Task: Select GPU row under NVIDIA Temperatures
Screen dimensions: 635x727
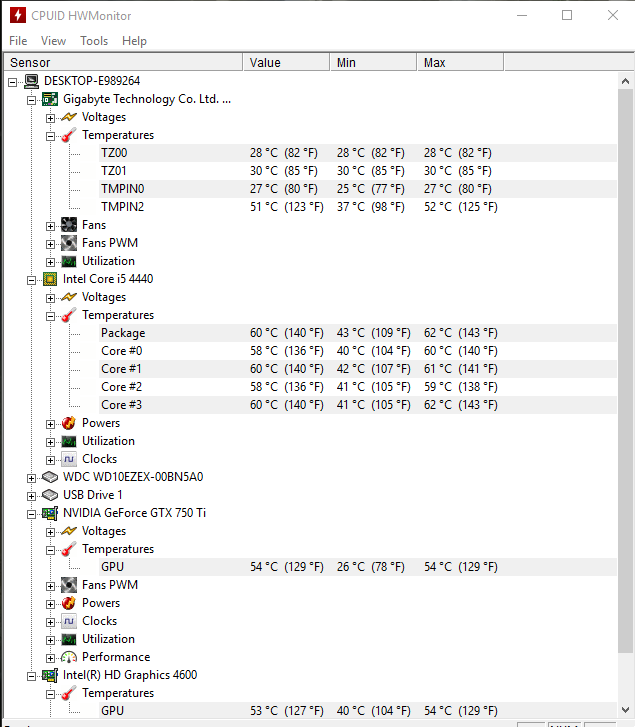Action: [358, 567]
